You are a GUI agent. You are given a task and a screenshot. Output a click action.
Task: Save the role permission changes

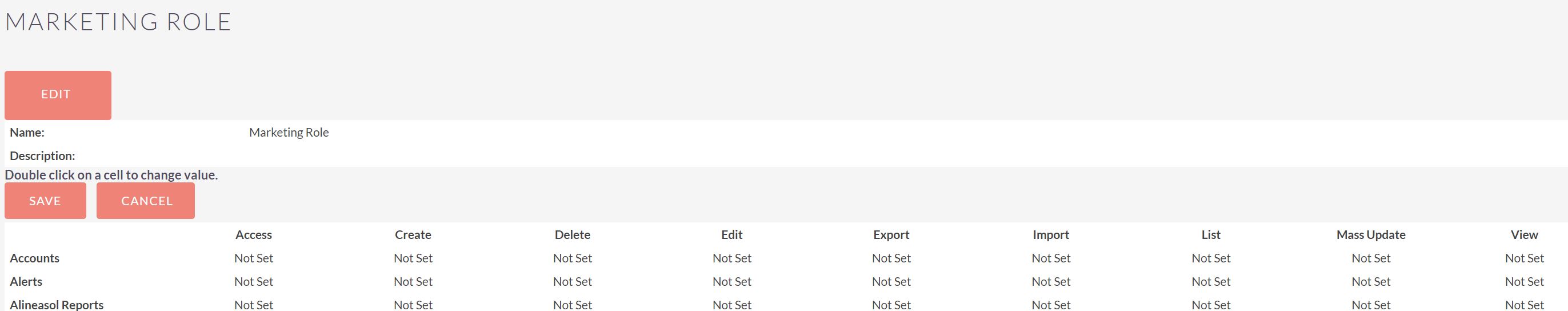(45, 201)
